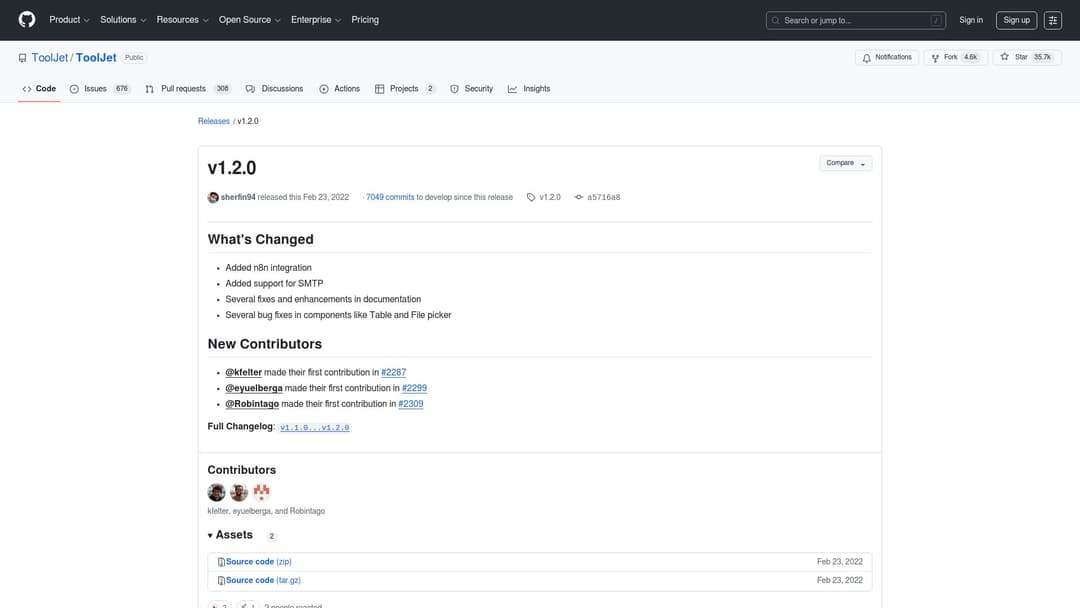Viewport: 1080px width, 608px height.
Task: Go back to Releases breadcrumb
Action: (214, 121)
